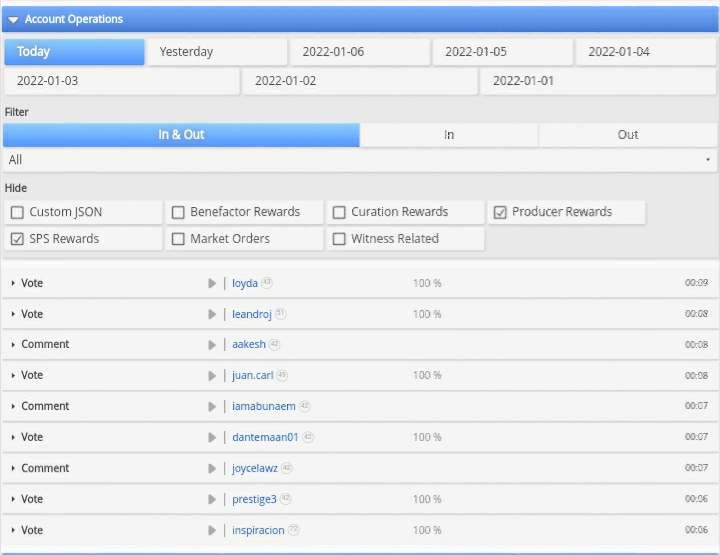Open the inspiracion account link
Screen dimensions: 720x555
pos(258,531)
